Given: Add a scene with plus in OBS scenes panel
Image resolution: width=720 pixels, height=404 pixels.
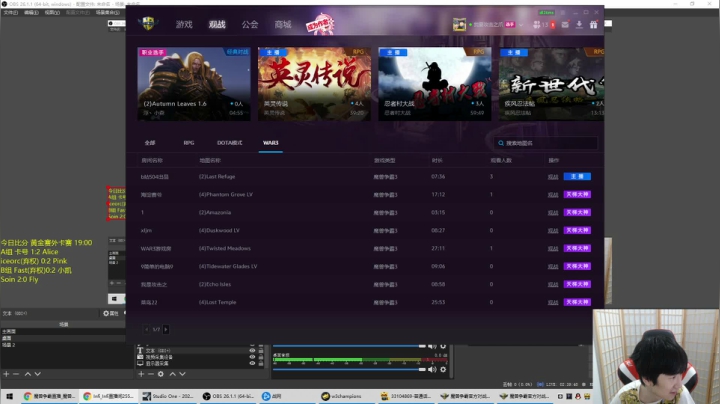Looking at the screenshot, I should 6,374.
